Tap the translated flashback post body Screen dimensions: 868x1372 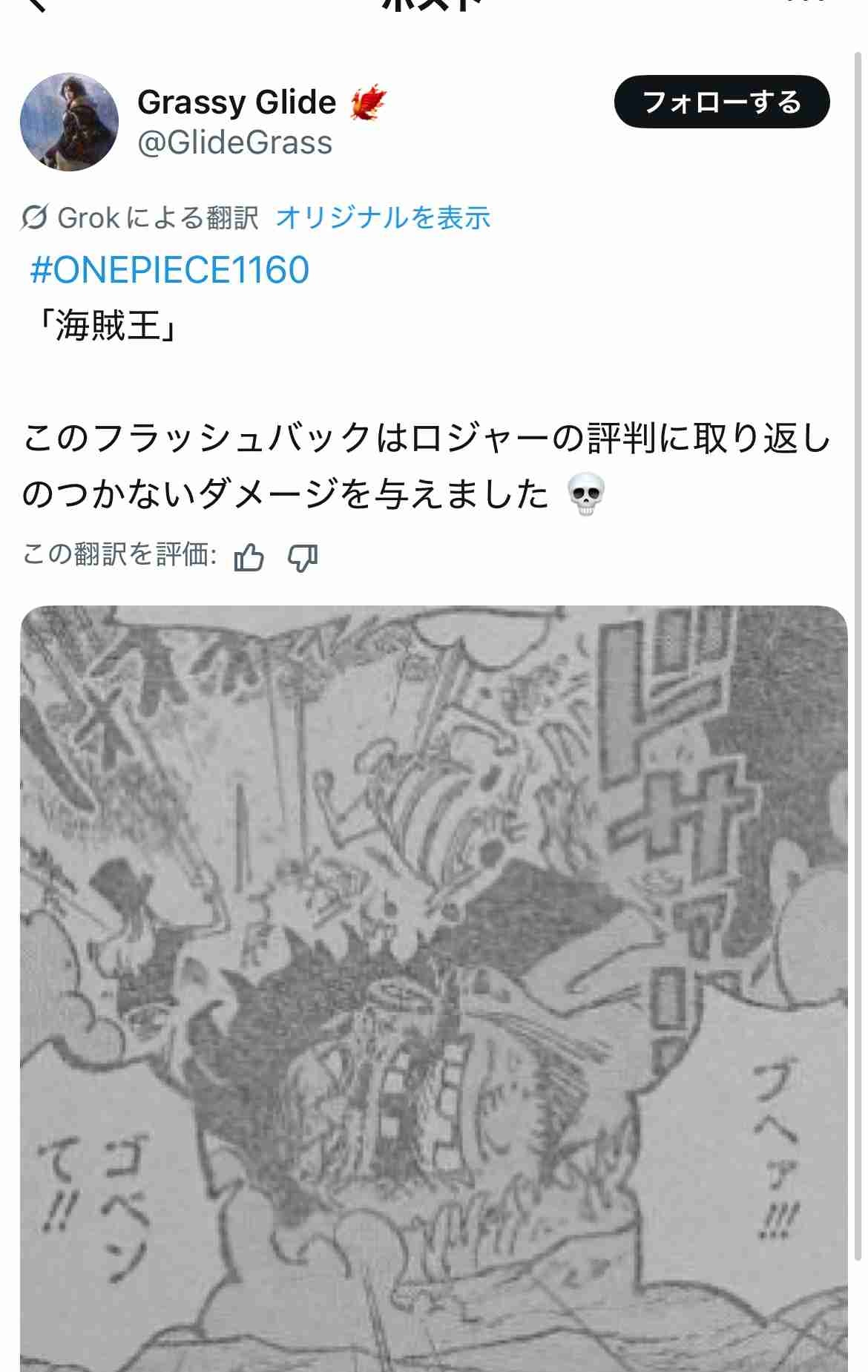(427, 466)
